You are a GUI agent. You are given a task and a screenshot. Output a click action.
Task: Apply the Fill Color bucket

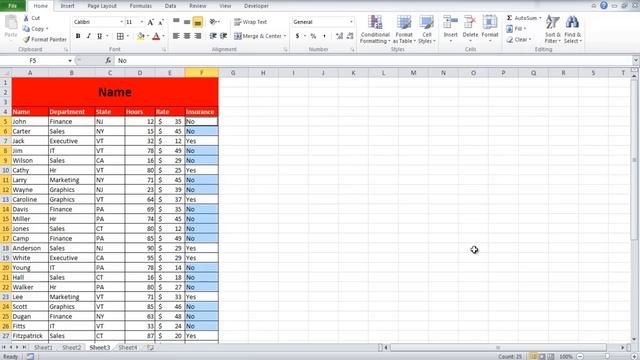(x=141, y=36)
